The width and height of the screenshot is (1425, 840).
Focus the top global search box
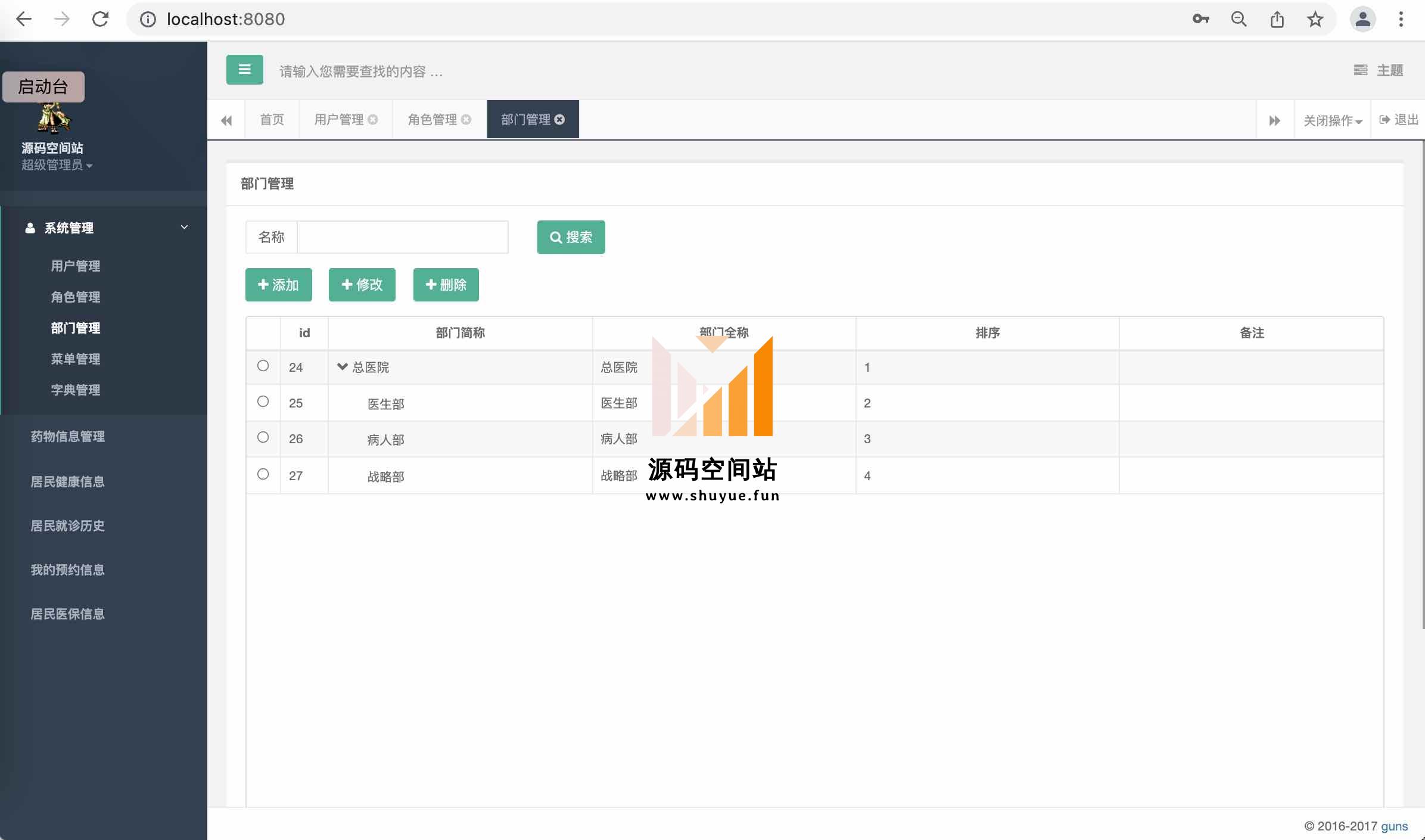coord(361,71)
